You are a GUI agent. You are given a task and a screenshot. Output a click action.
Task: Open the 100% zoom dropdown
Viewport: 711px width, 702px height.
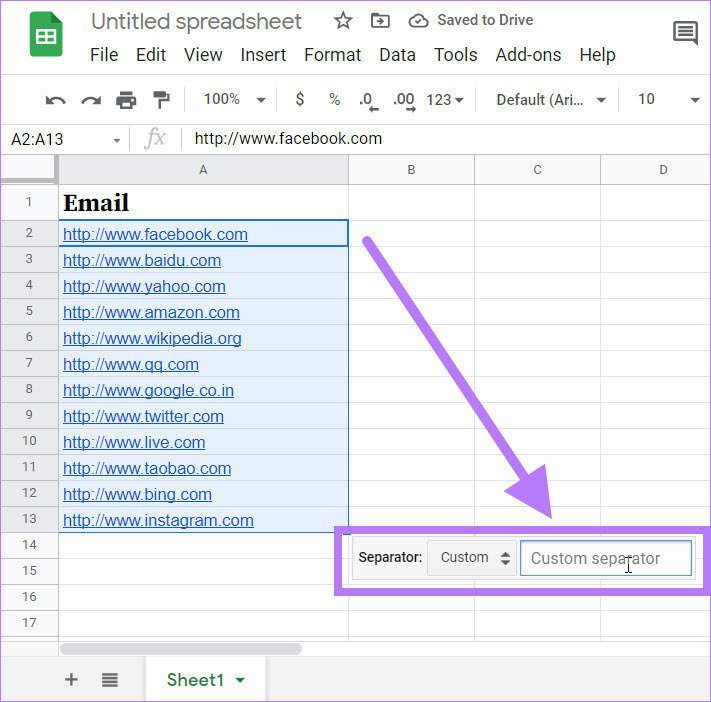[234, 99]
